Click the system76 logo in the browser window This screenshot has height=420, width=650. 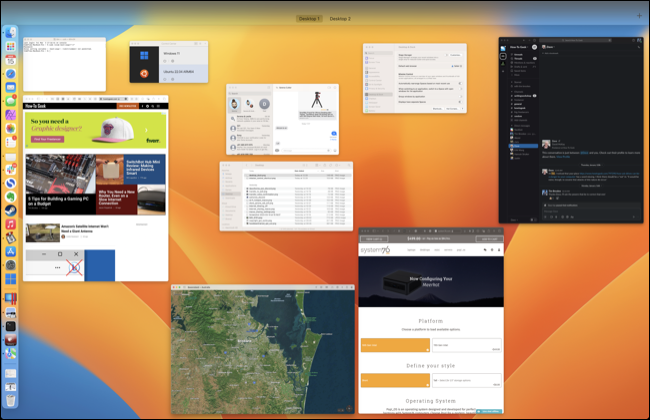click(375, 250)
